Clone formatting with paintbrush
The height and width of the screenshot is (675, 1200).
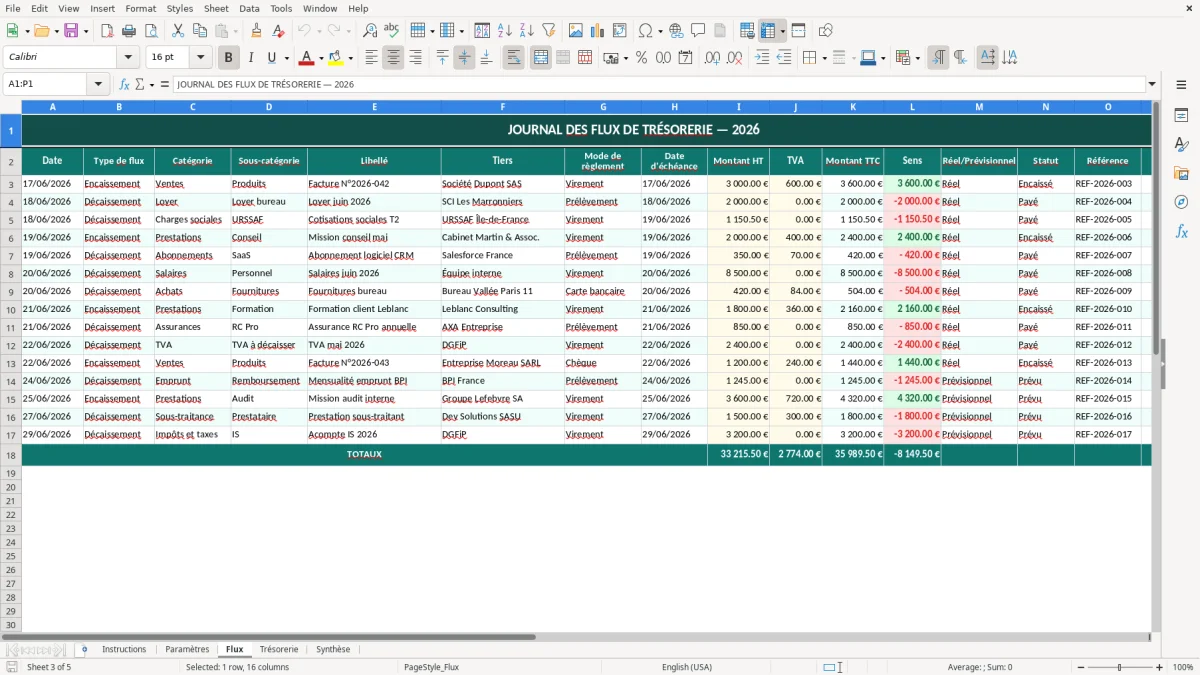click(x=256, y=31)
